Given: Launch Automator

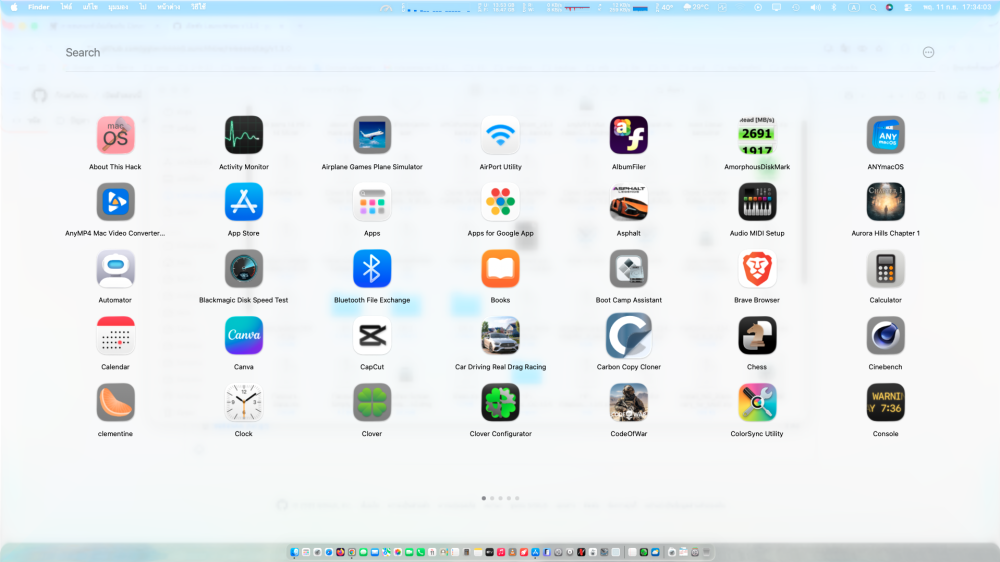Looking at the screenshot, I should coord(115,269).
